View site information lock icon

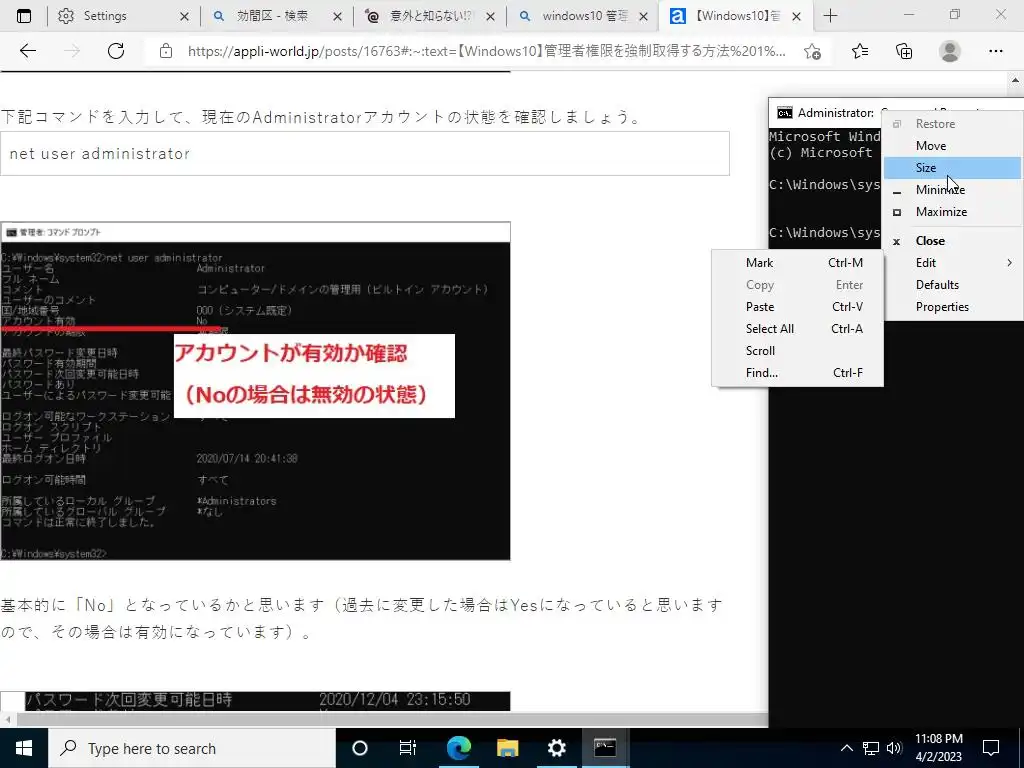coord(166,51)
